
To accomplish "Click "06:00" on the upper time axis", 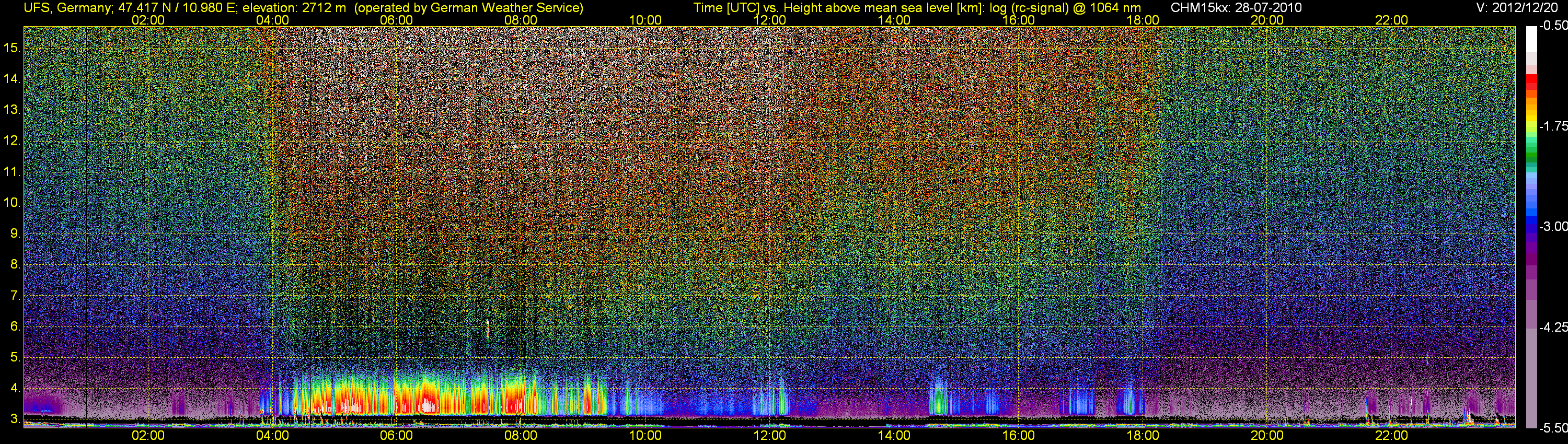I will (x=396, y=20).
